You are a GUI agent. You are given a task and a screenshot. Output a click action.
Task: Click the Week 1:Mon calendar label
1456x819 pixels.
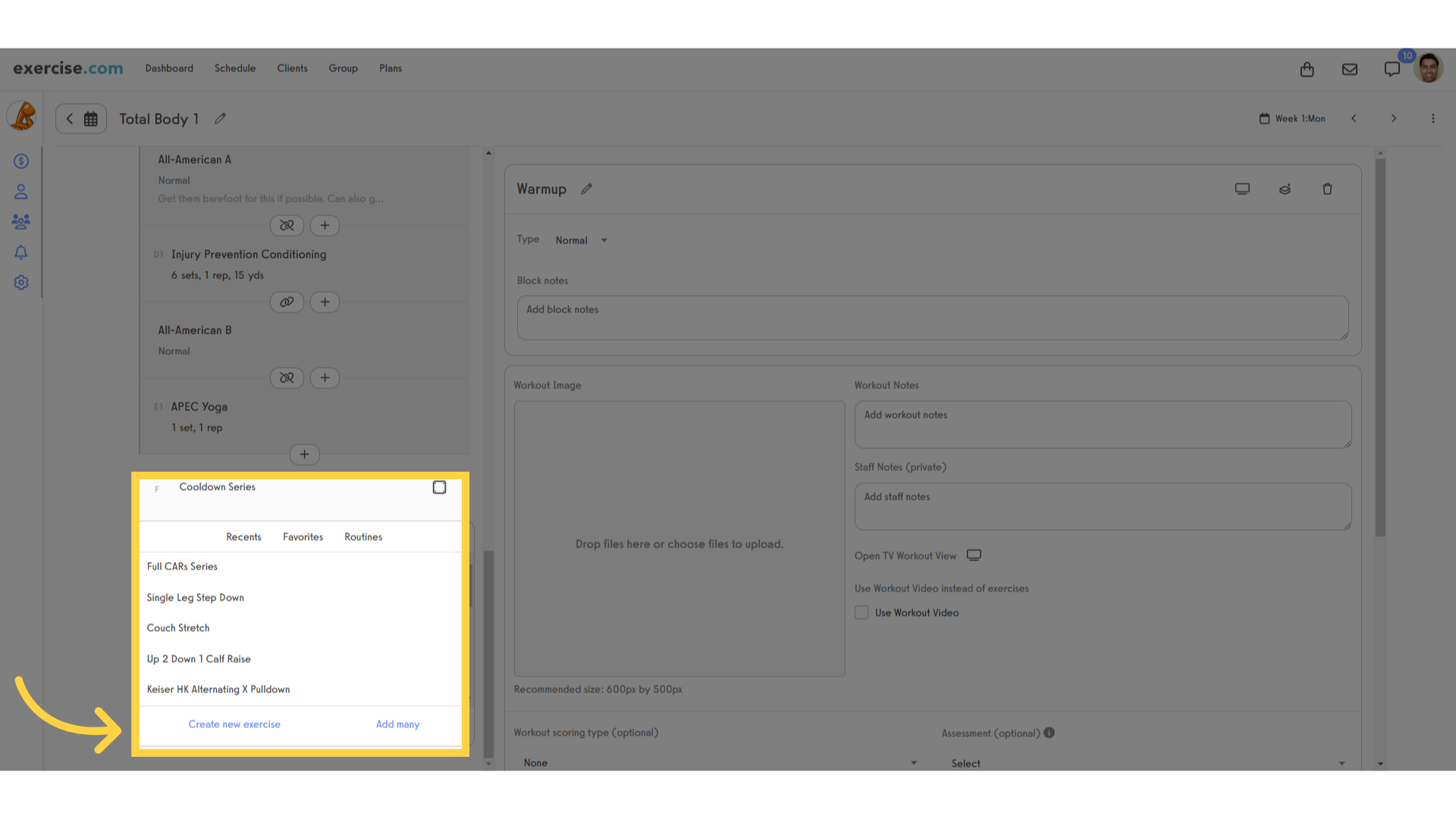point(1292,118)
